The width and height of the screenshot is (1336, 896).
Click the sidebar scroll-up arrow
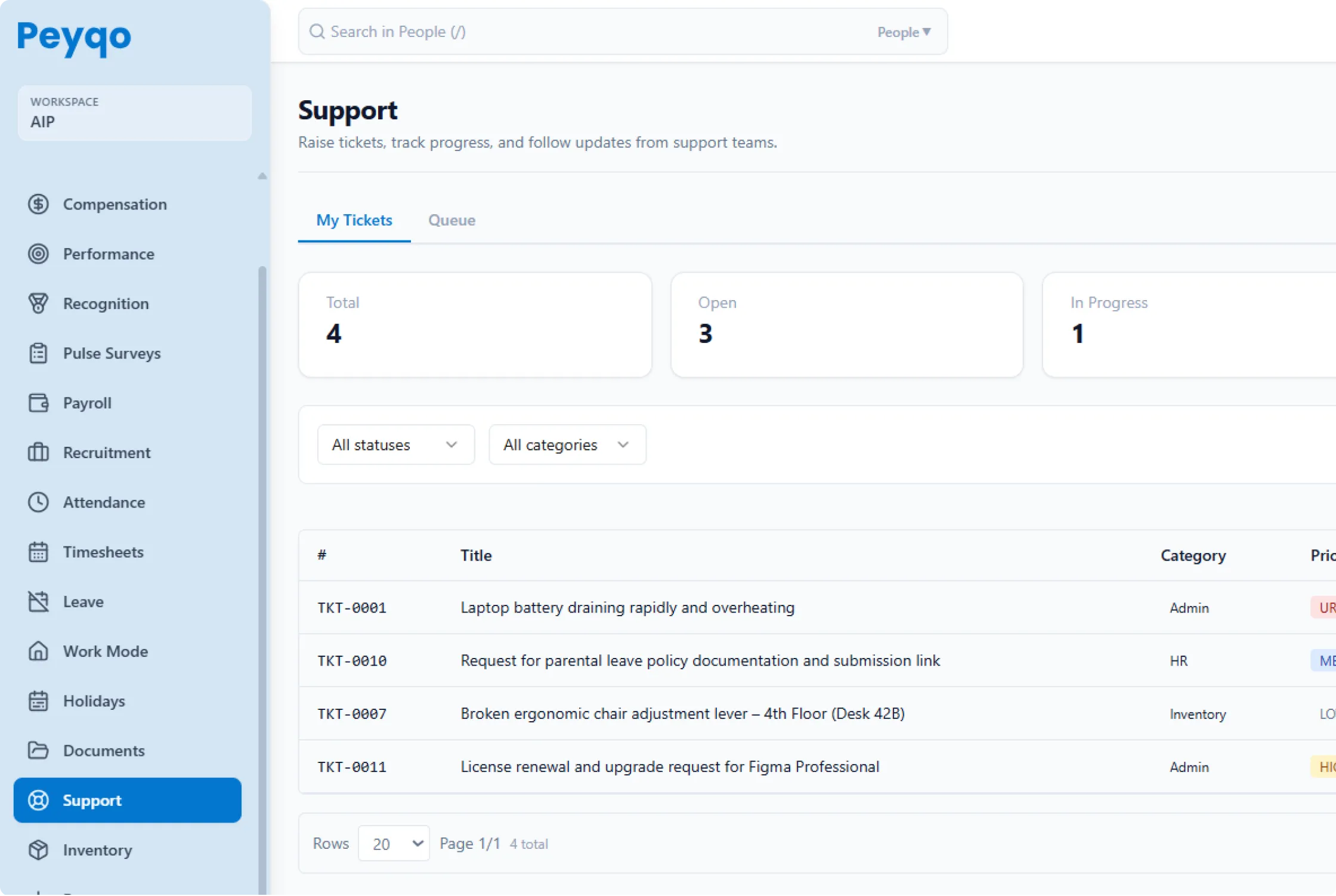(x=262, y=176)
